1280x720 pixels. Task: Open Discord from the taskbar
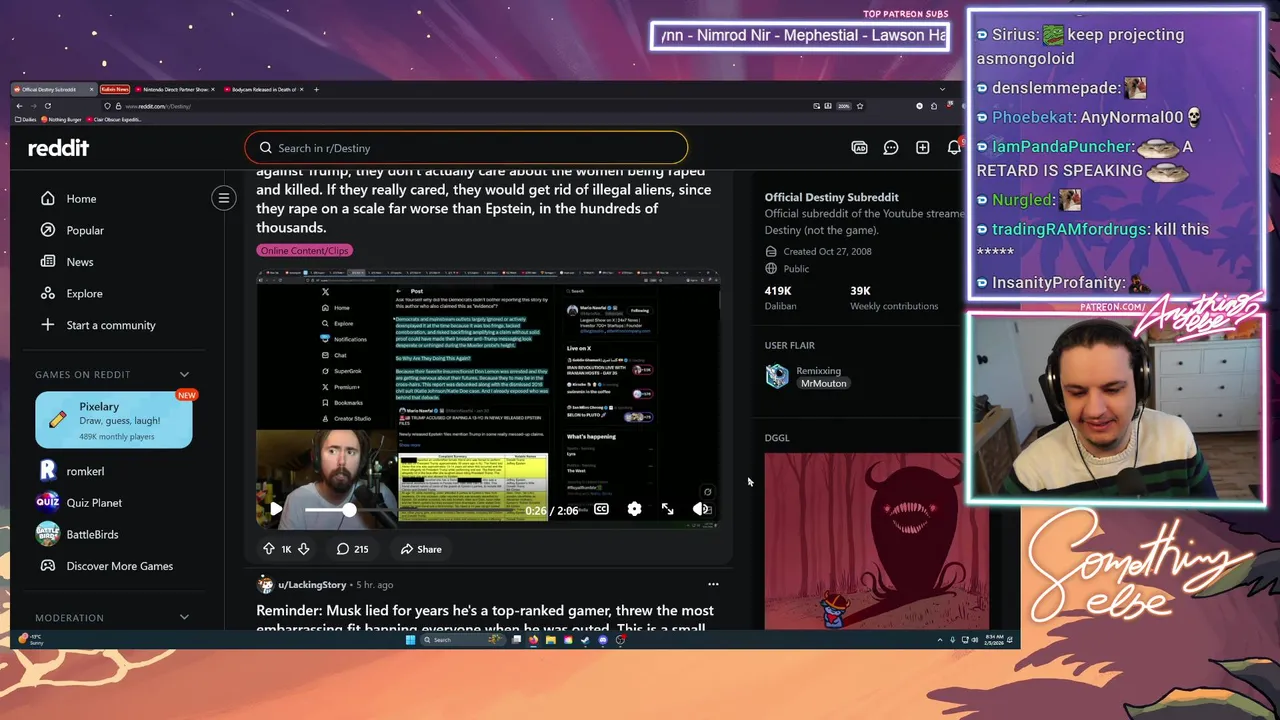603,640
